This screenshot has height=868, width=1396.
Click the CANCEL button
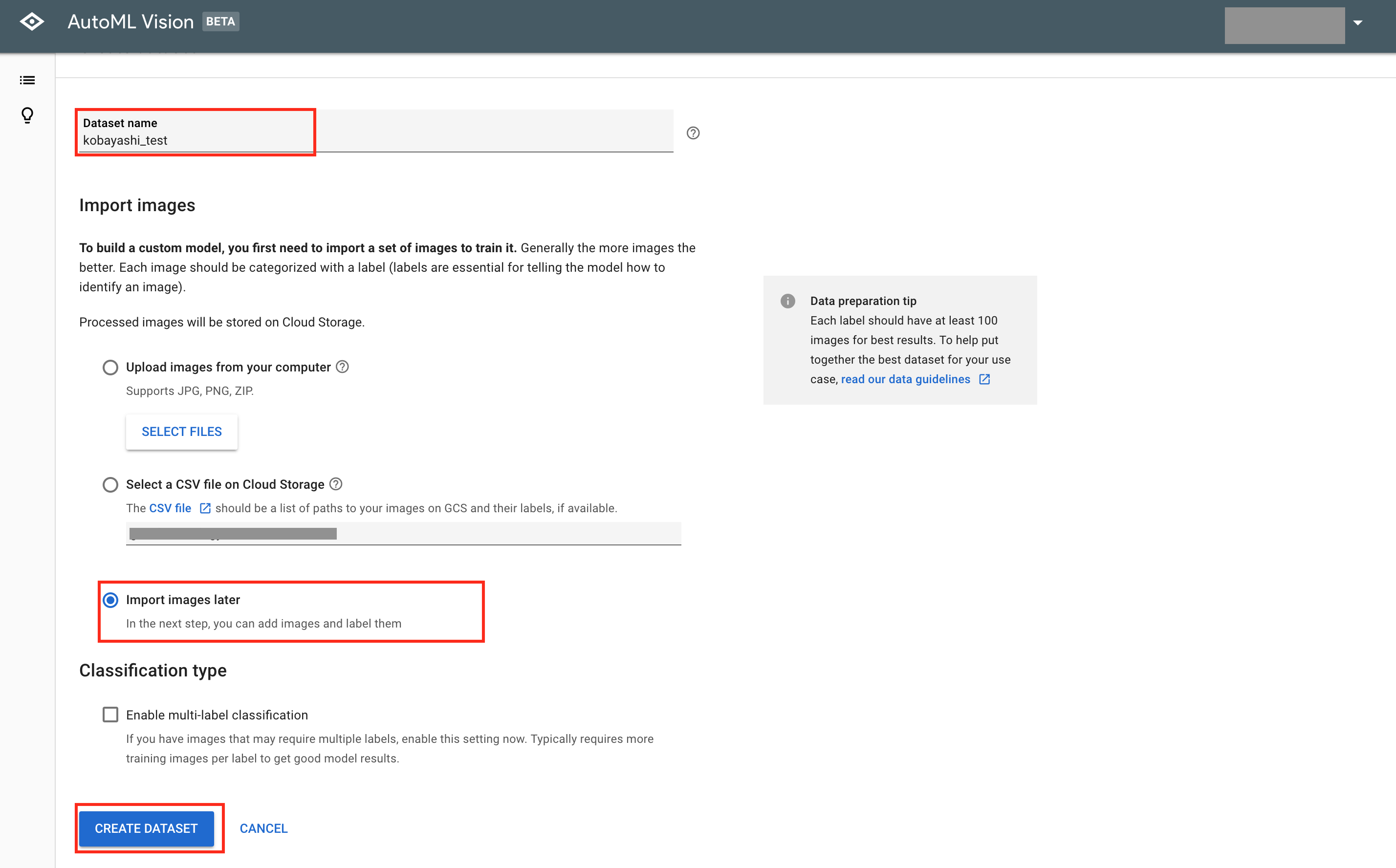(x=263, y=828)
